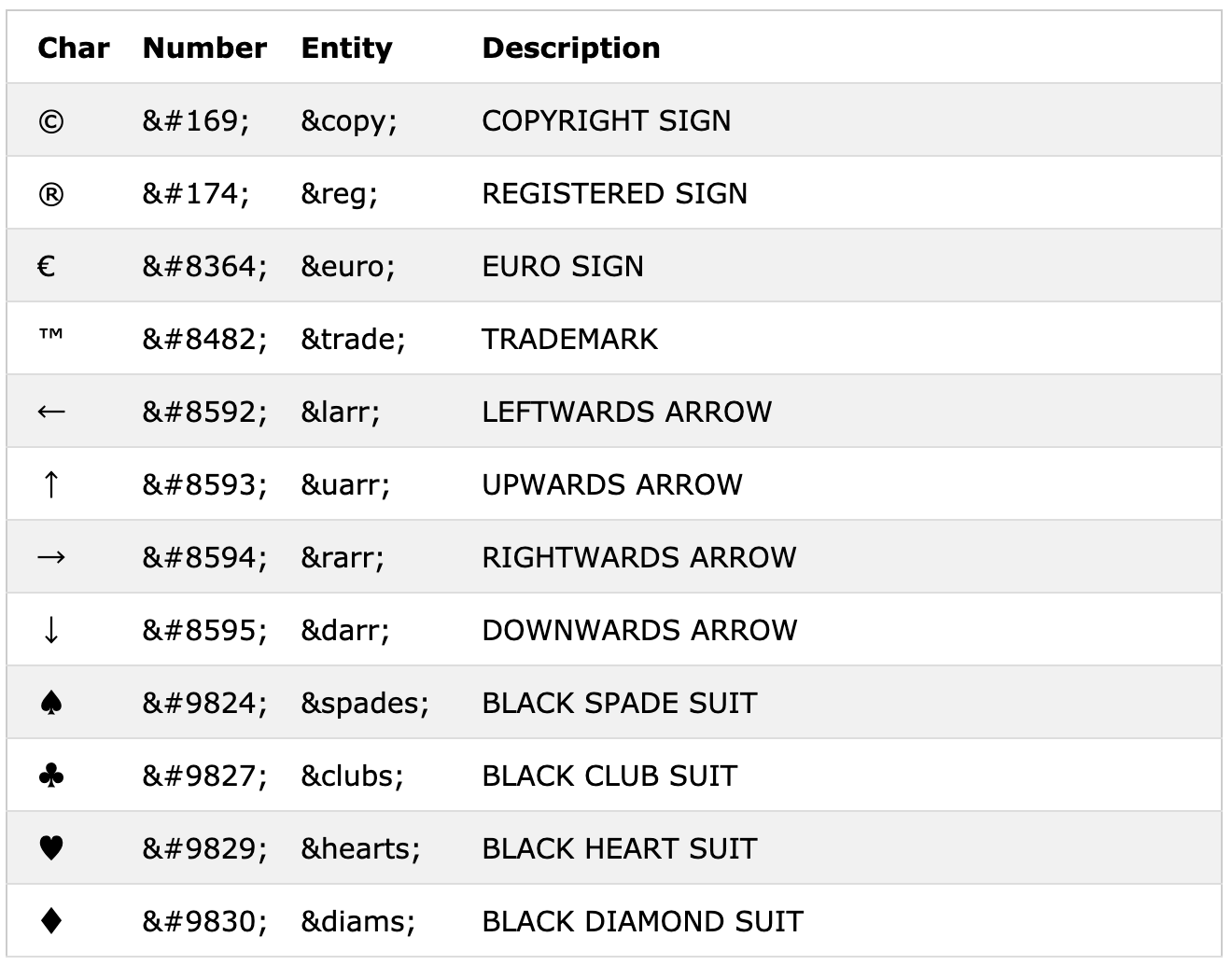The image size is (1232, 965).
Task: Click the black diamond suit symbol
Action: 51,921
